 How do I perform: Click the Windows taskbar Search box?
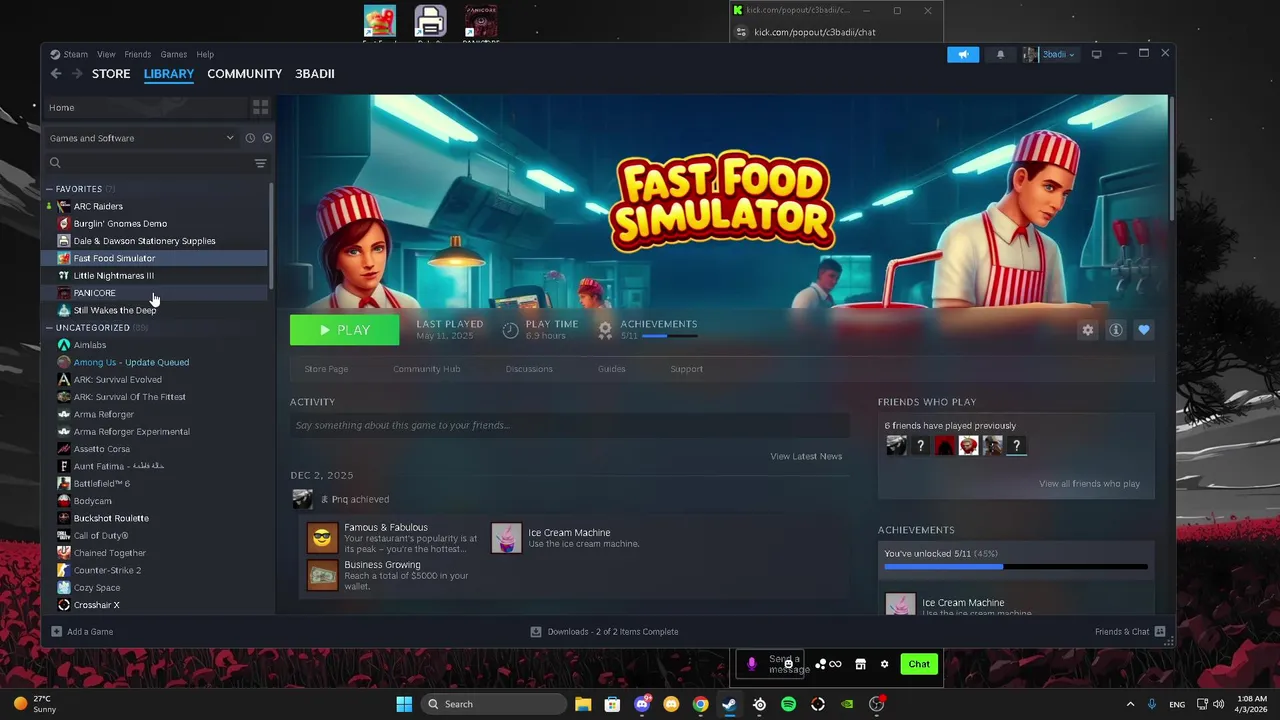click(492, 704)
